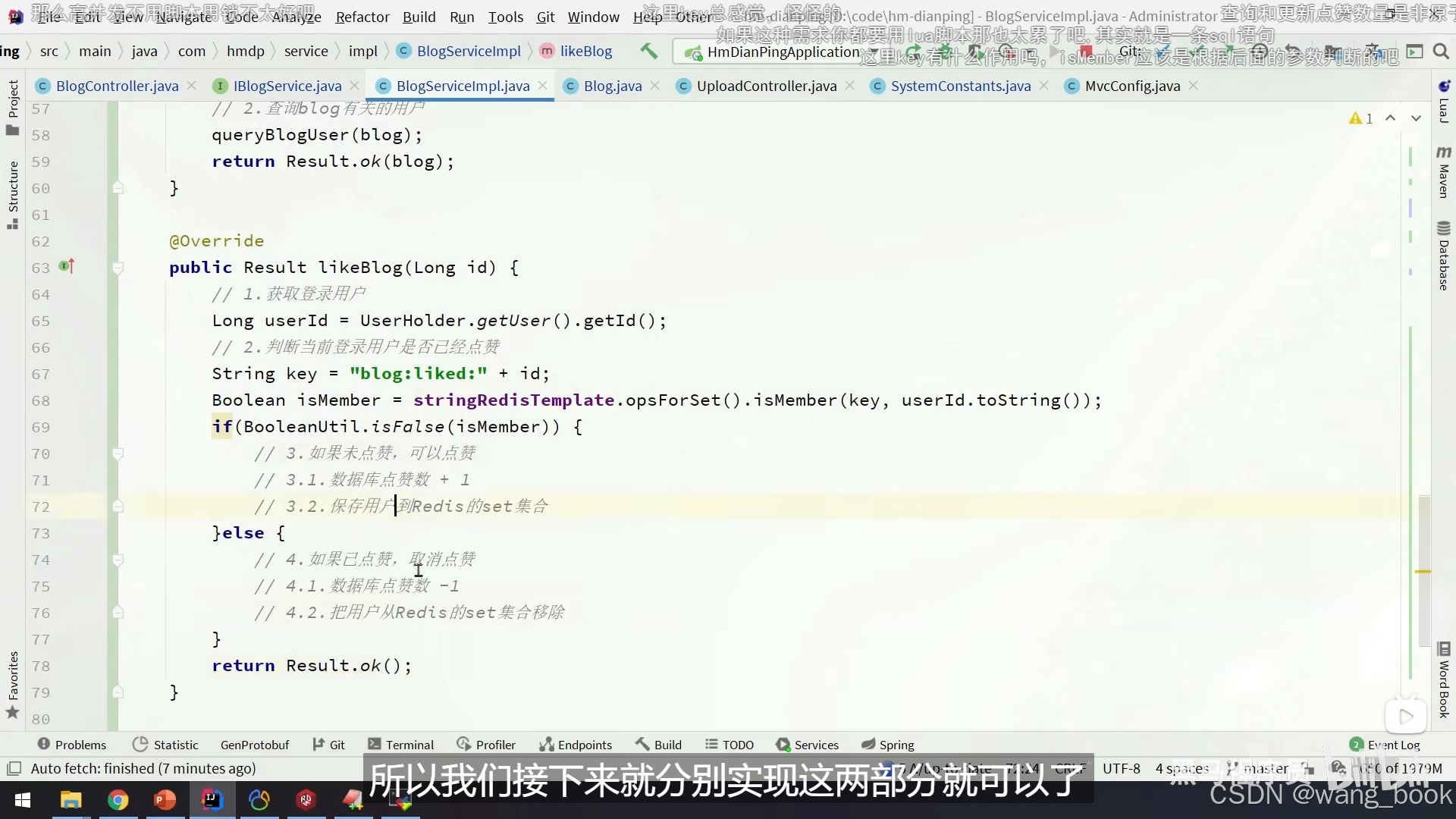Open the Lua side tool window
Image resolution: width=1456 pixels, height=819 pixels.
(1444, 101)
